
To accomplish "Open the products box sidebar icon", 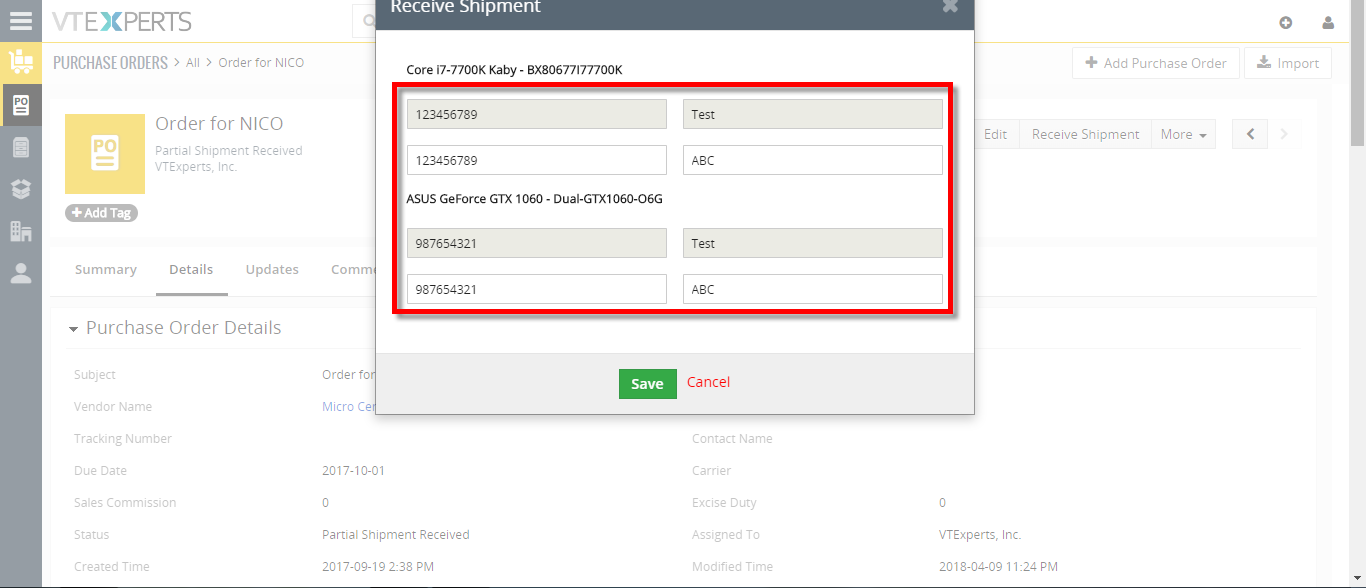I will [21, 189].
